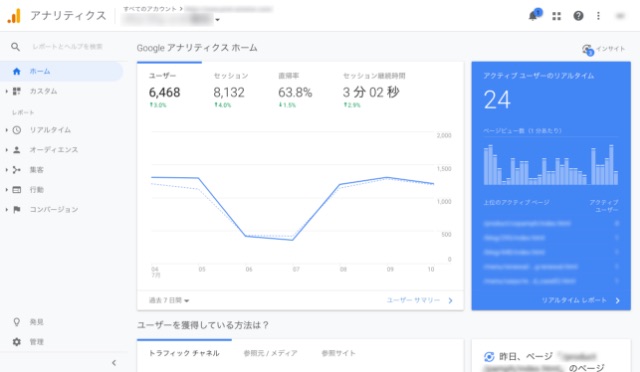This screenshot has width=640, height=372.
Task: Click the line chart point at 07
Action: pos(292,240)
